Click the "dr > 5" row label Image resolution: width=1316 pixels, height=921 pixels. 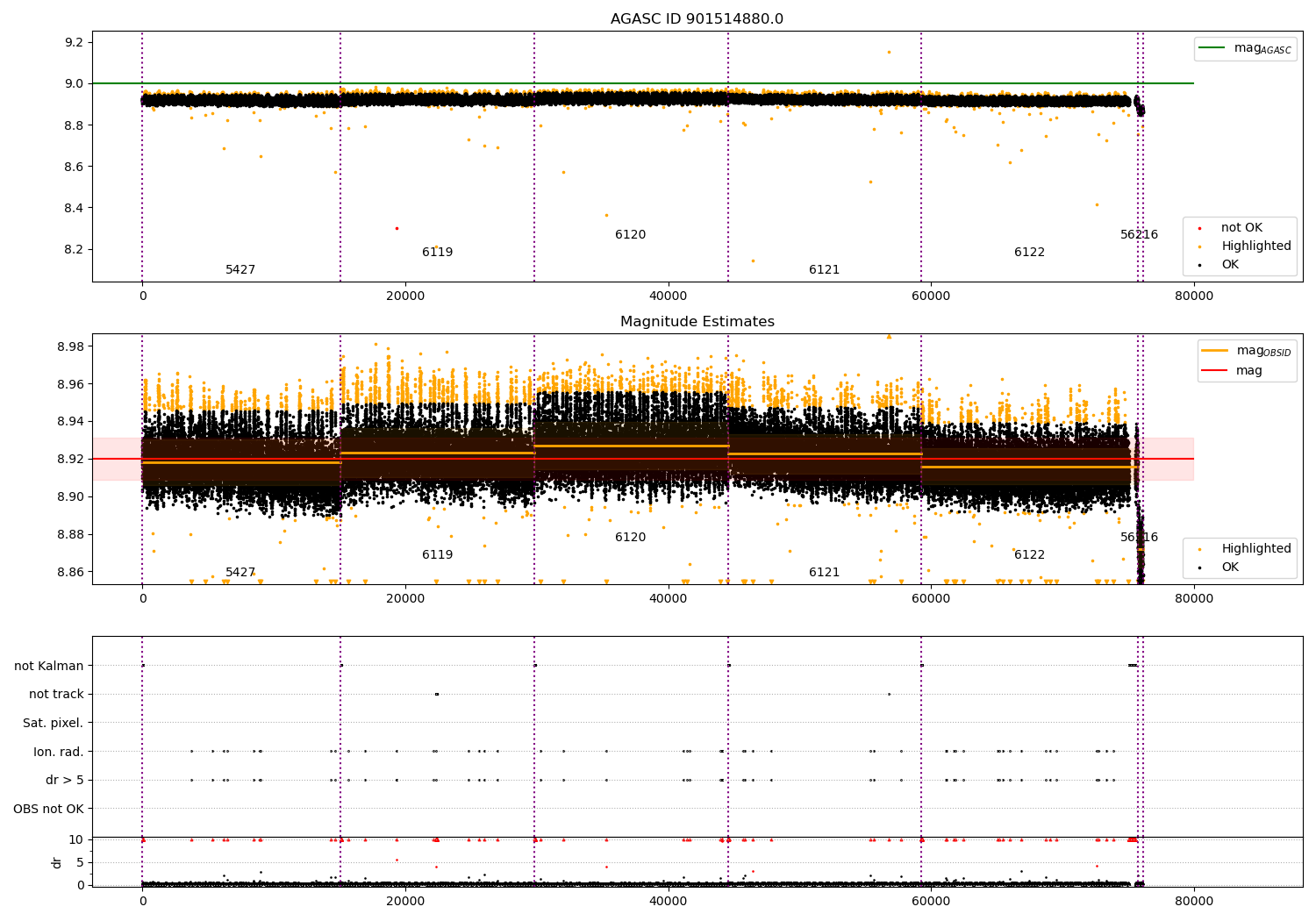pos(65,781)
